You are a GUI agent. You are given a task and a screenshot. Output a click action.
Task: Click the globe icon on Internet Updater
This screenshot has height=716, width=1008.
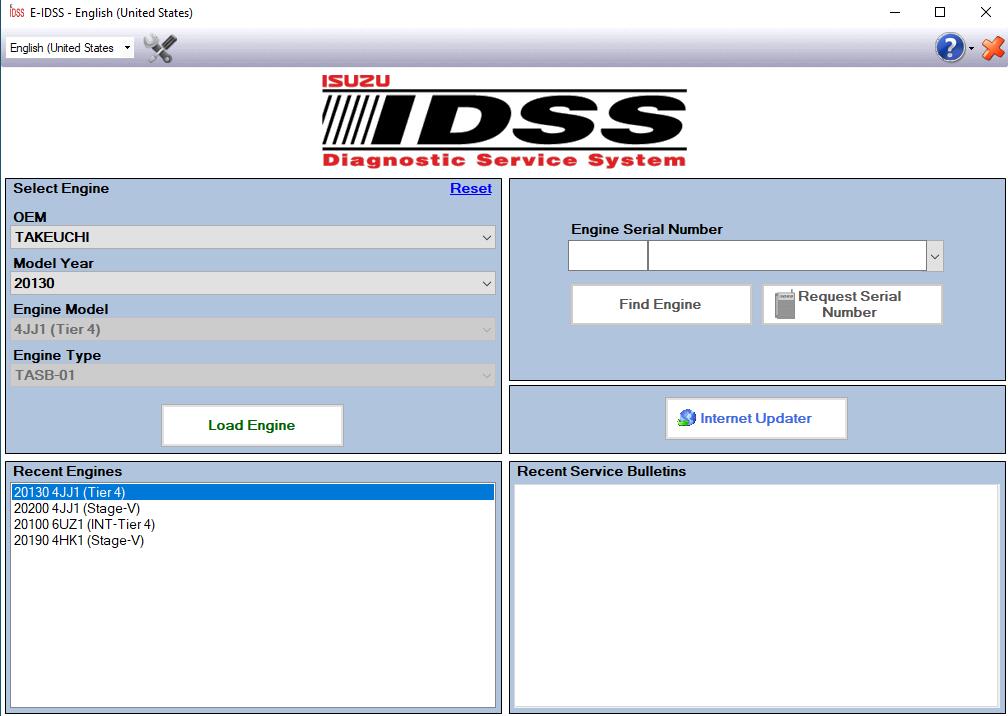point(688,417)
